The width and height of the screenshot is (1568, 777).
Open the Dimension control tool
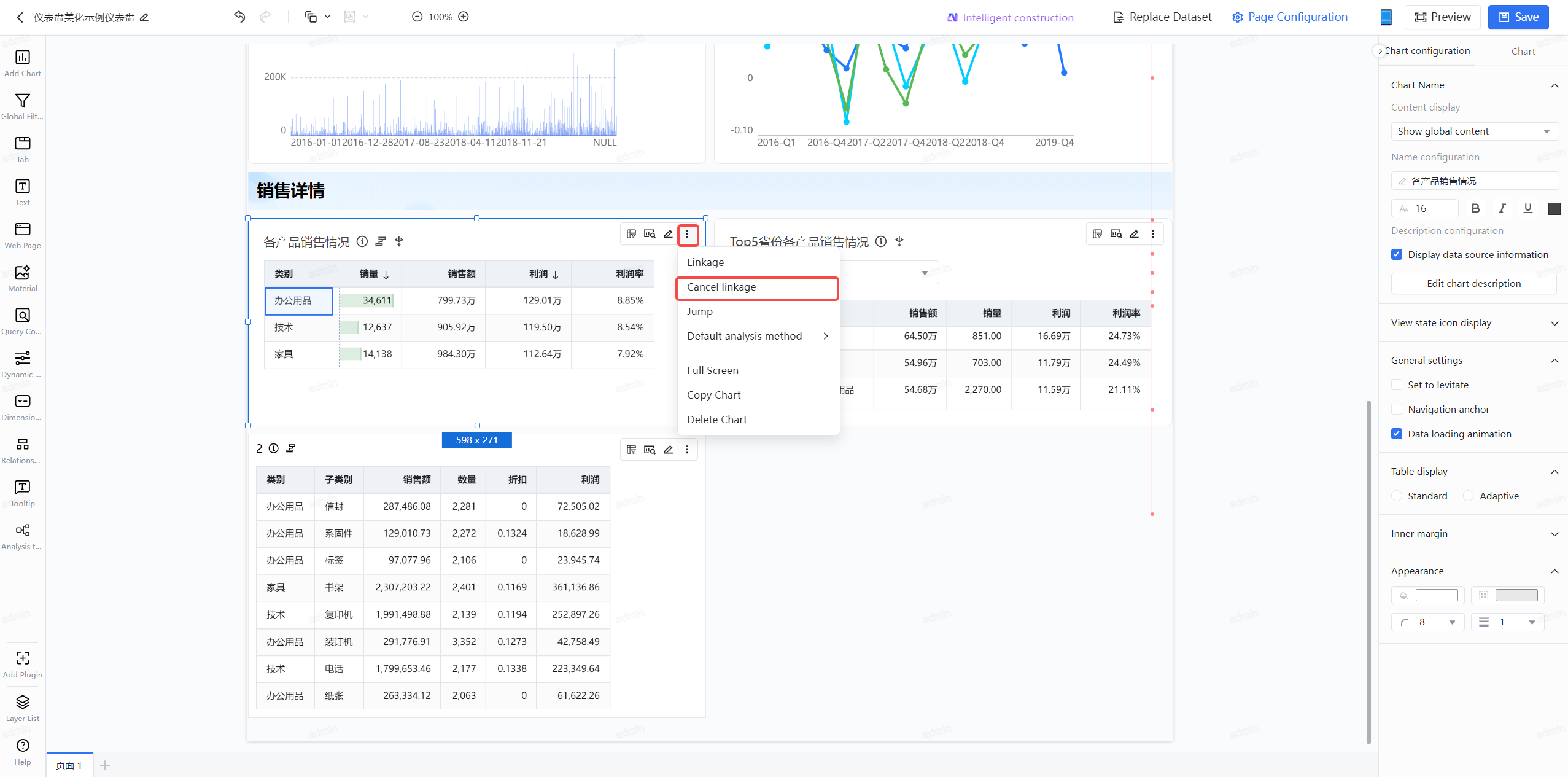pyautogui.click(x=23, y=407)
